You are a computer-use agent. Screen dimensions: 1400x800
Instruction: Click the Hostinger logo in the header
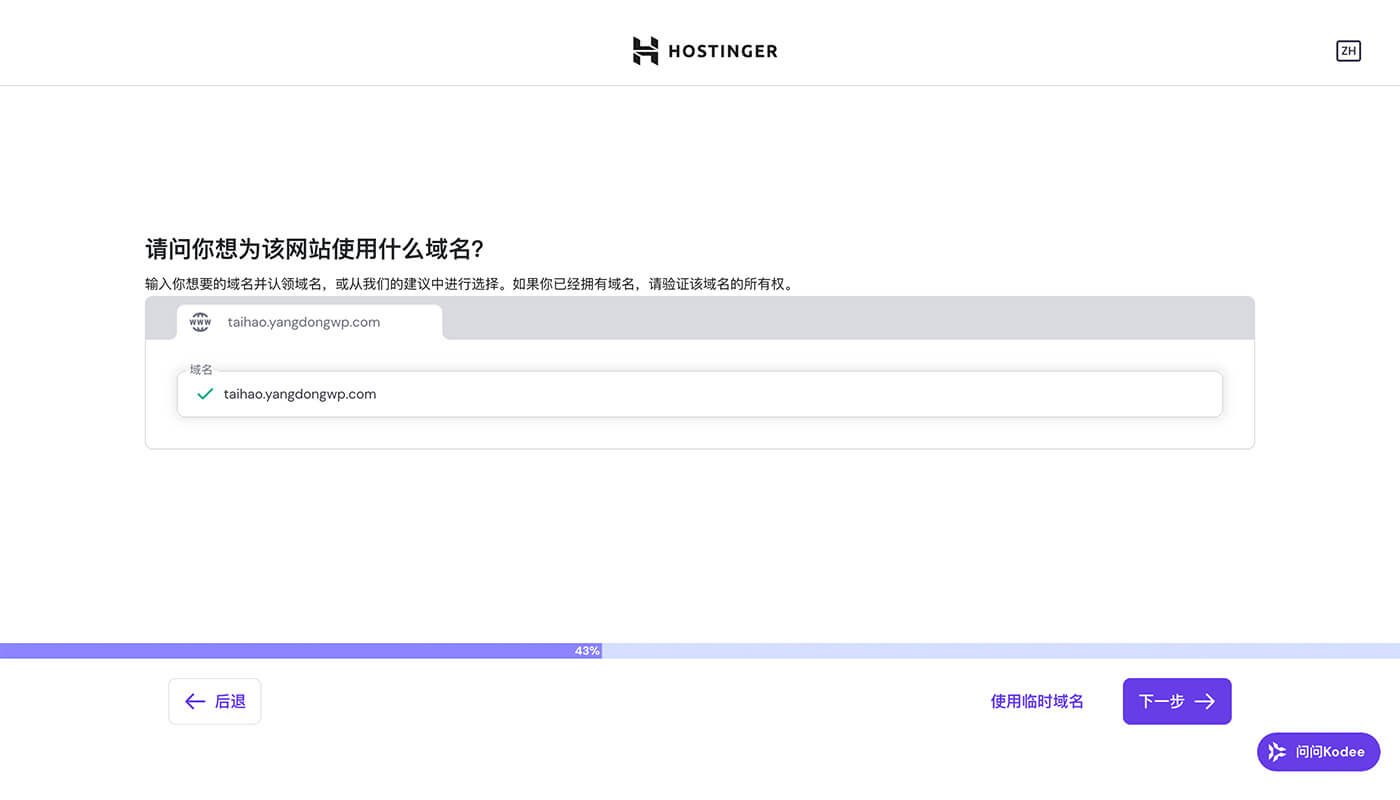coord(705,50)
